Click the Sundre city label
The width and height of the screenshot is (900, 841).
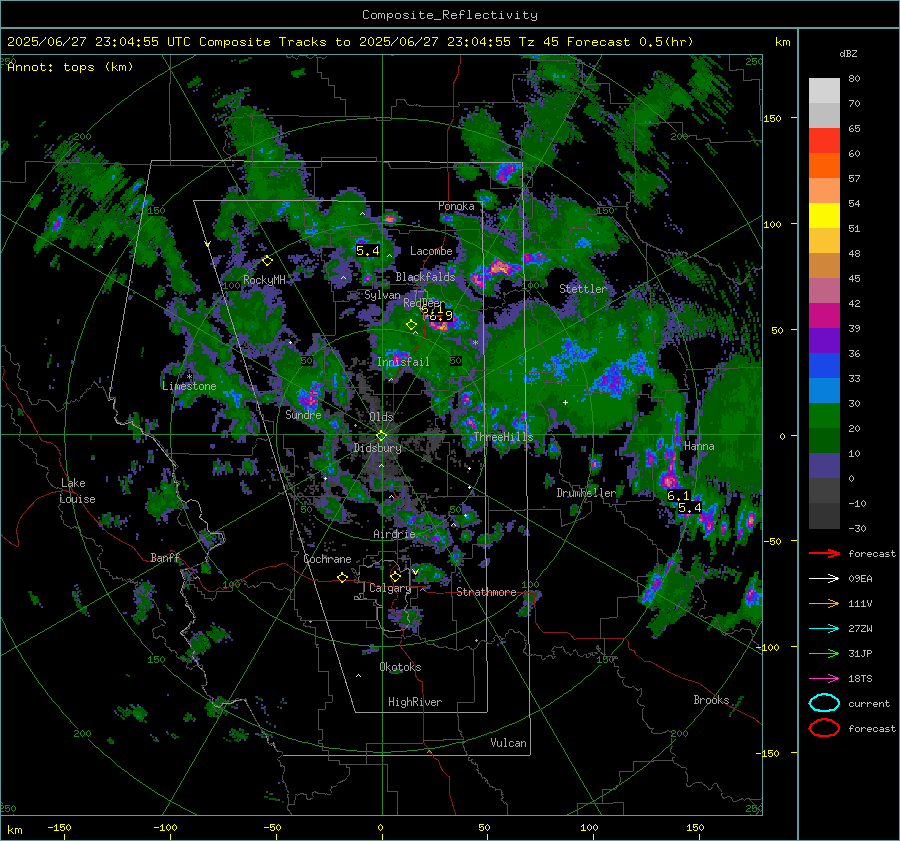tap(304, 414)
